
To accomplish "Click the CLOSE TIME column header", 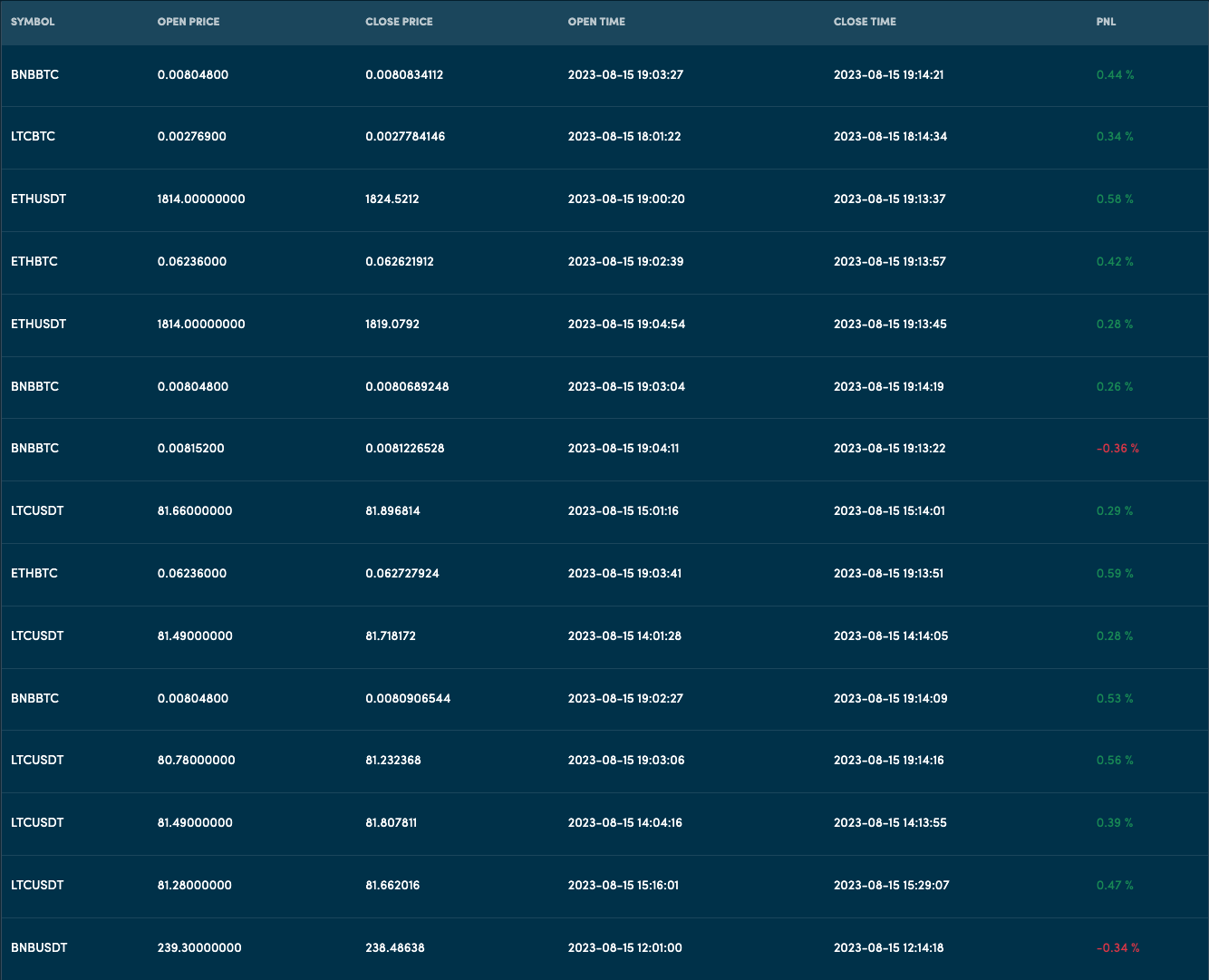I will coord(865,22).
